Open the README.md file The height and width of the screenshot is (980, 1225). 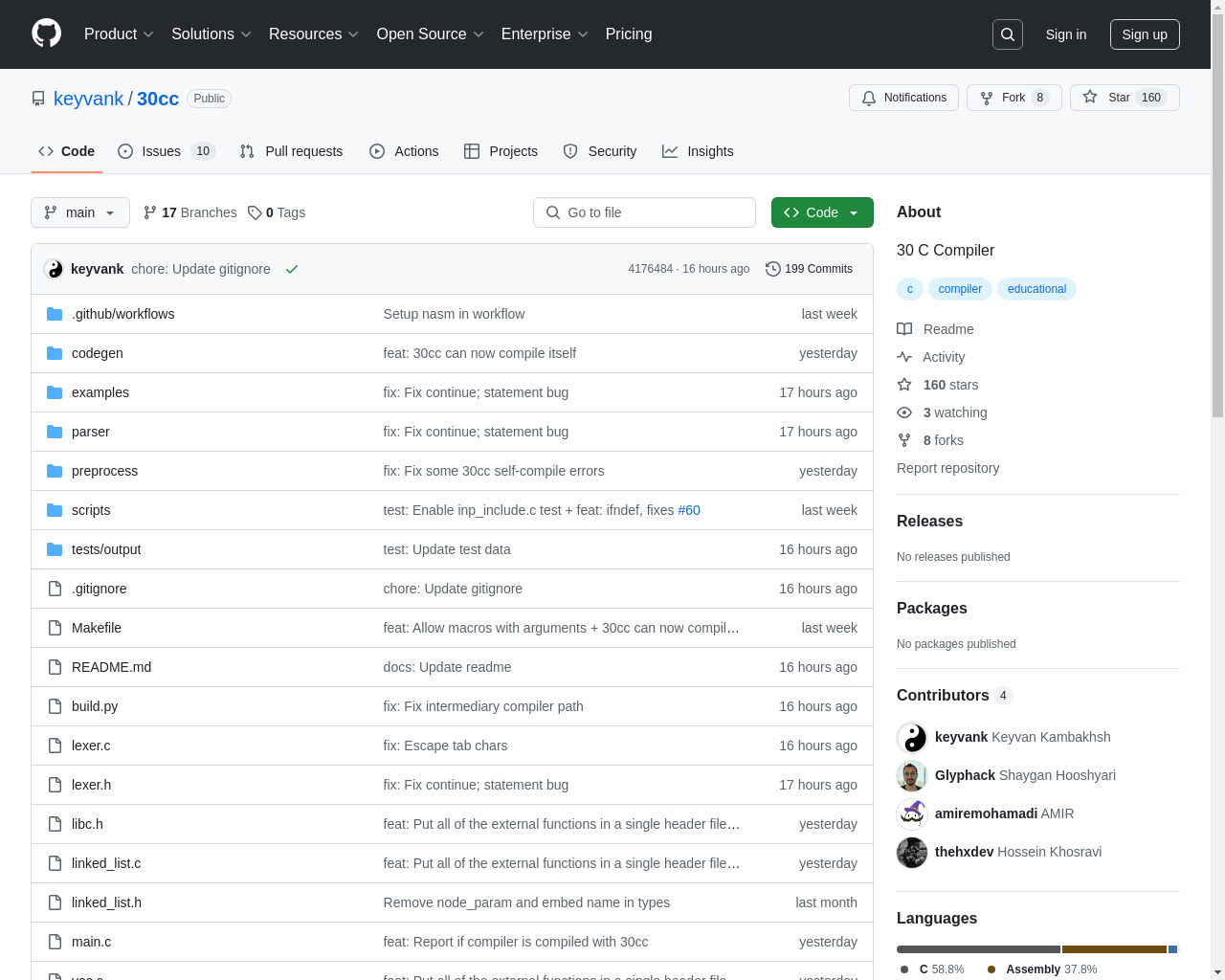111,667
